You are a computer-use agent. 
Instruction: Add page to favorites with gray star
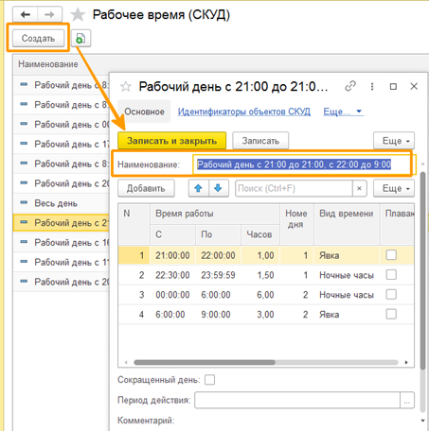pyautogui.click(x=78, y=15)
